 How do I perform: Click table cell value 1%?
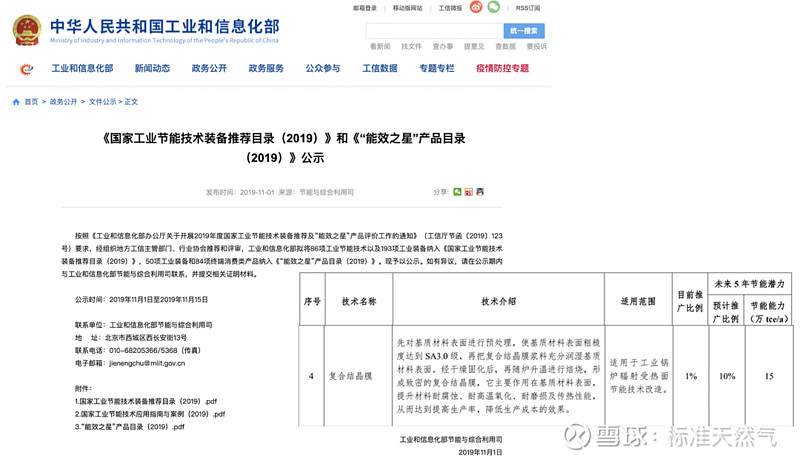tap(691, 376)
